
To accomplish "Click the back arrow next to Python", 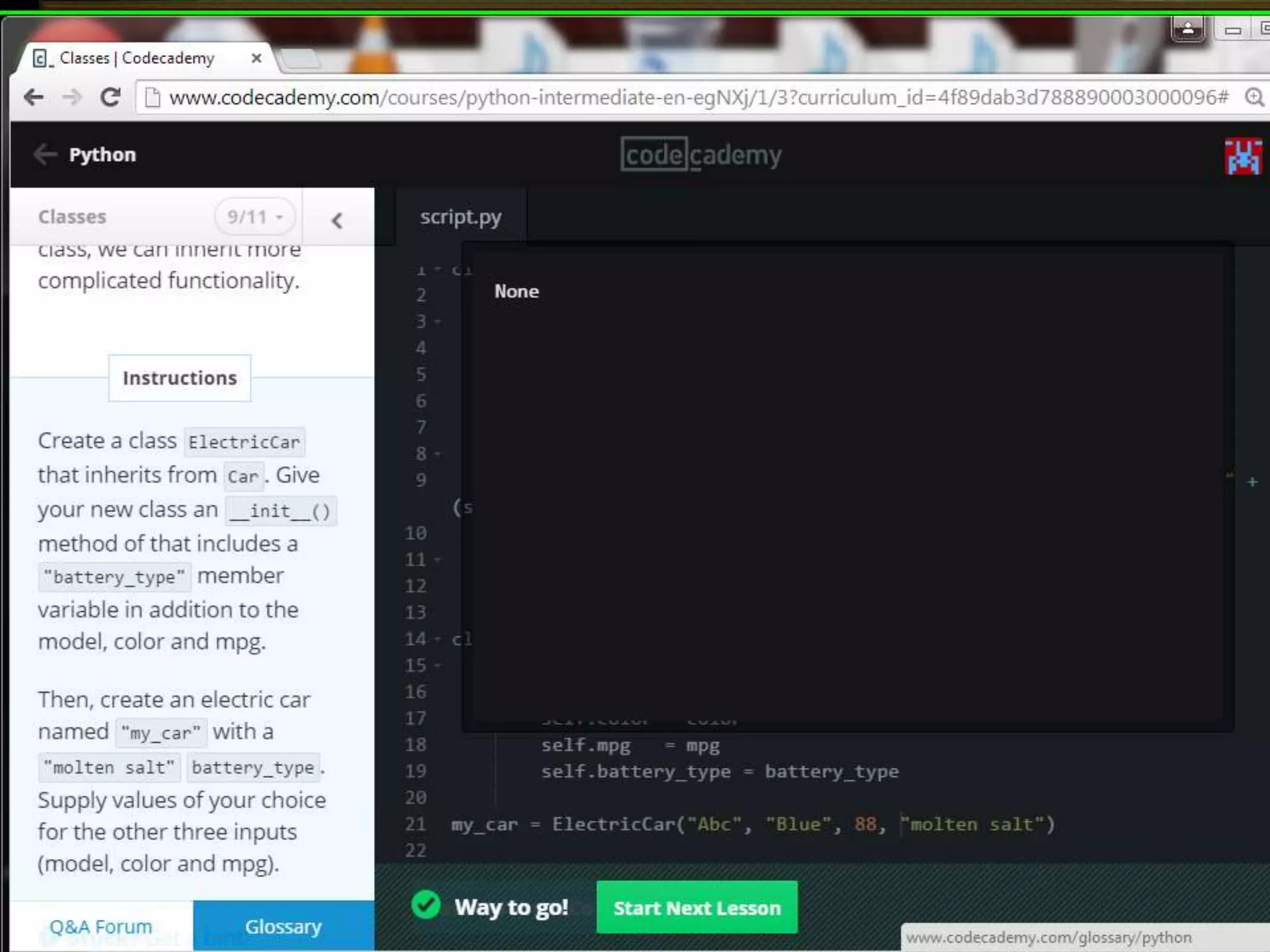I will tap(45, 154).
